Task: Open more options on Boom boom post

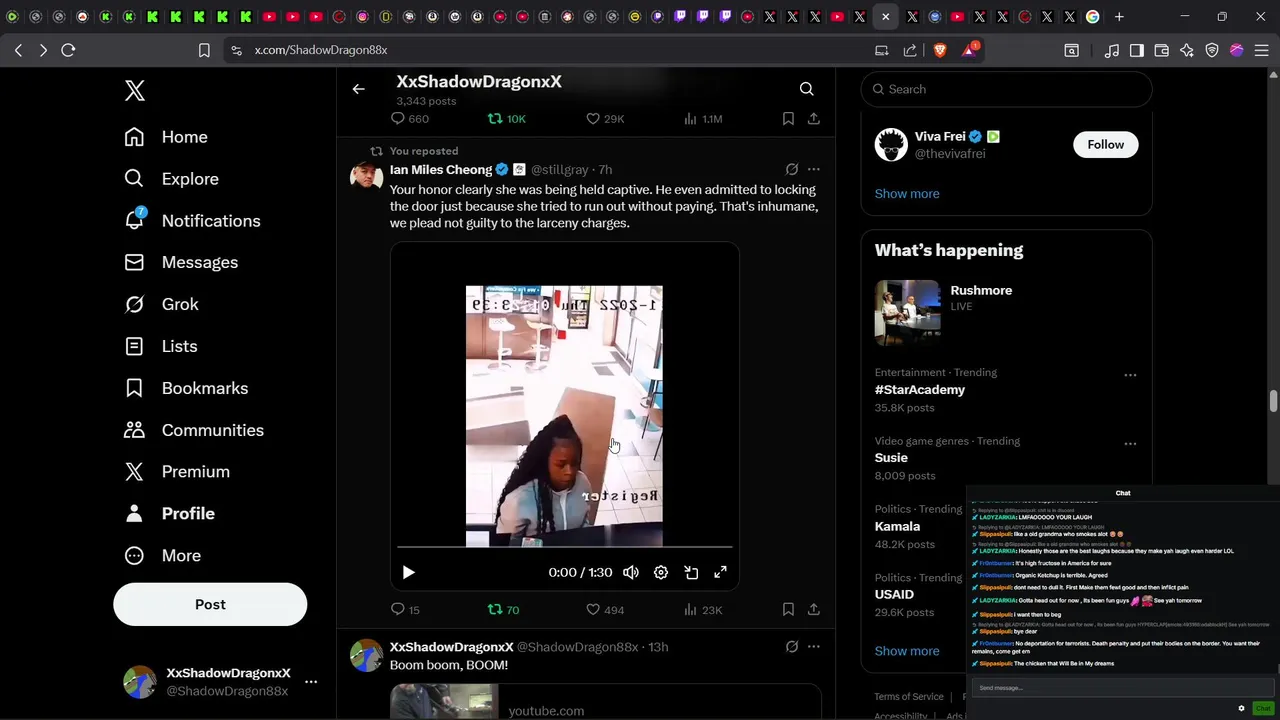Action: 814,647
